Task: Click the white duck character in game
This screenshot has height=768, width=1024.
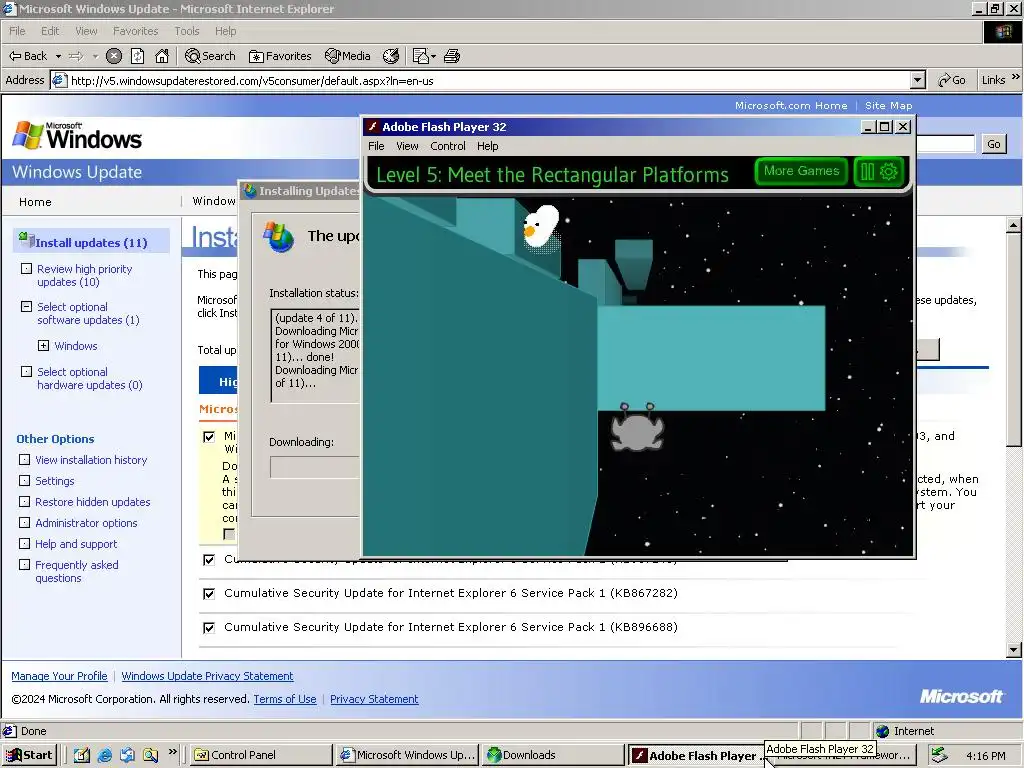Action: coord(541,227)
